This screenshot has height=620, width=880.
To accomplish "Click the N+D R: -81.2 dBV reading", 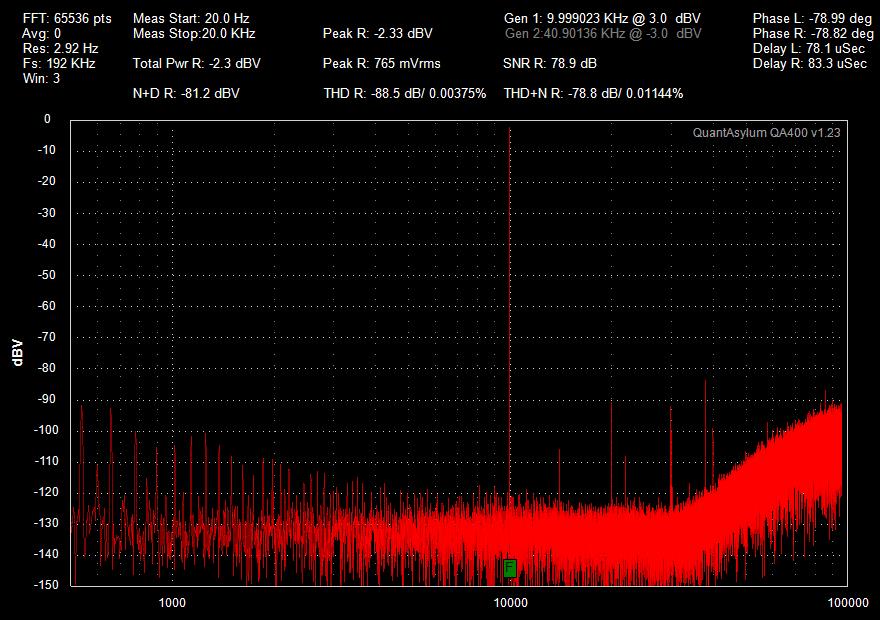I will [186, 94].
